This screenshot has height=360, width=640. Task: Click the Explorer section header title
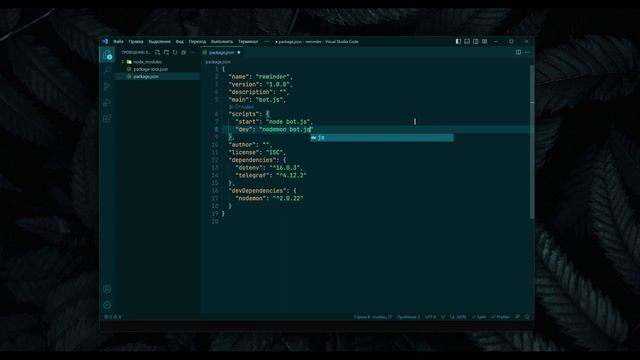(136, 52)
